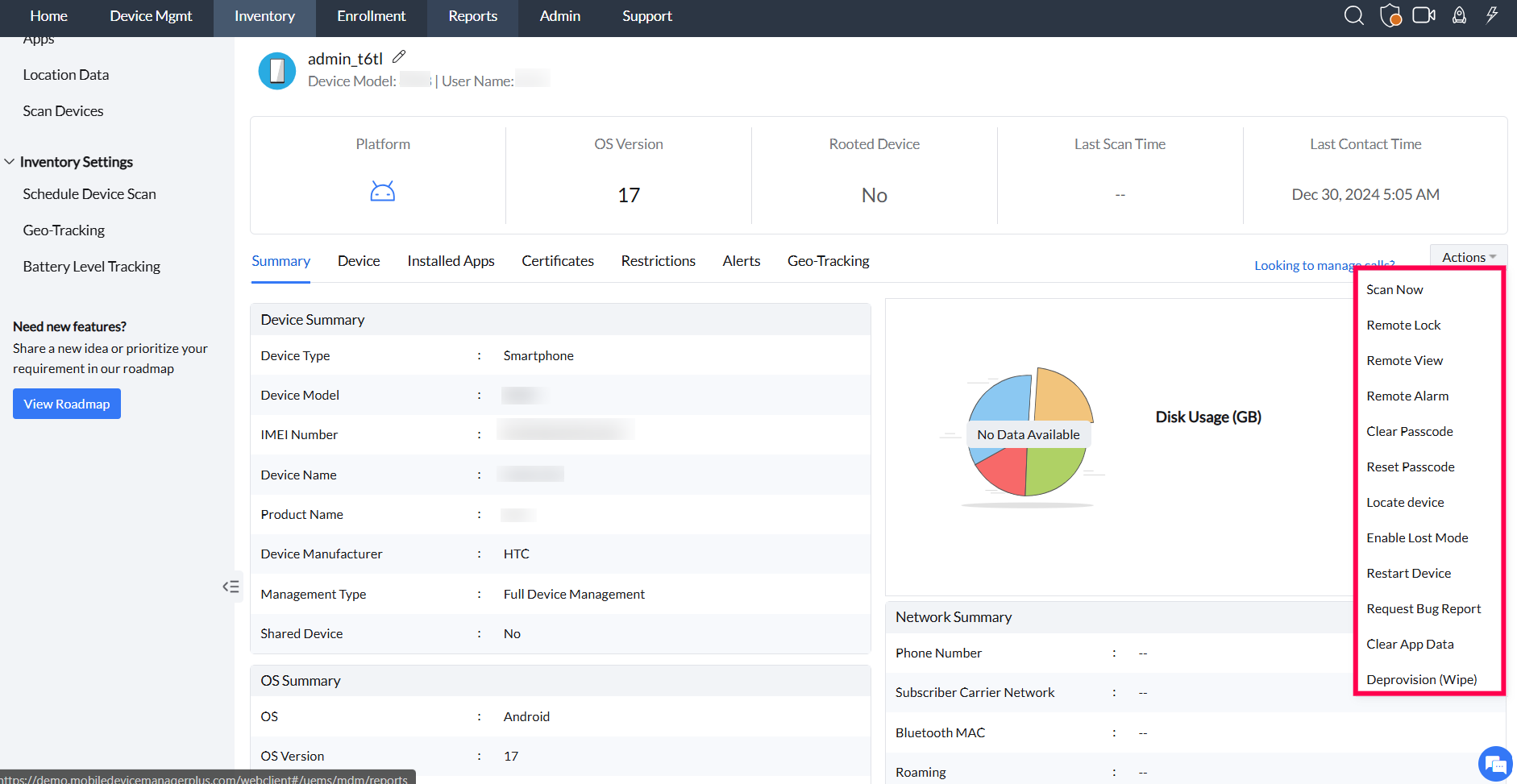Choose Deprovision (Wipe) from the menu

tap(1421, 679)
